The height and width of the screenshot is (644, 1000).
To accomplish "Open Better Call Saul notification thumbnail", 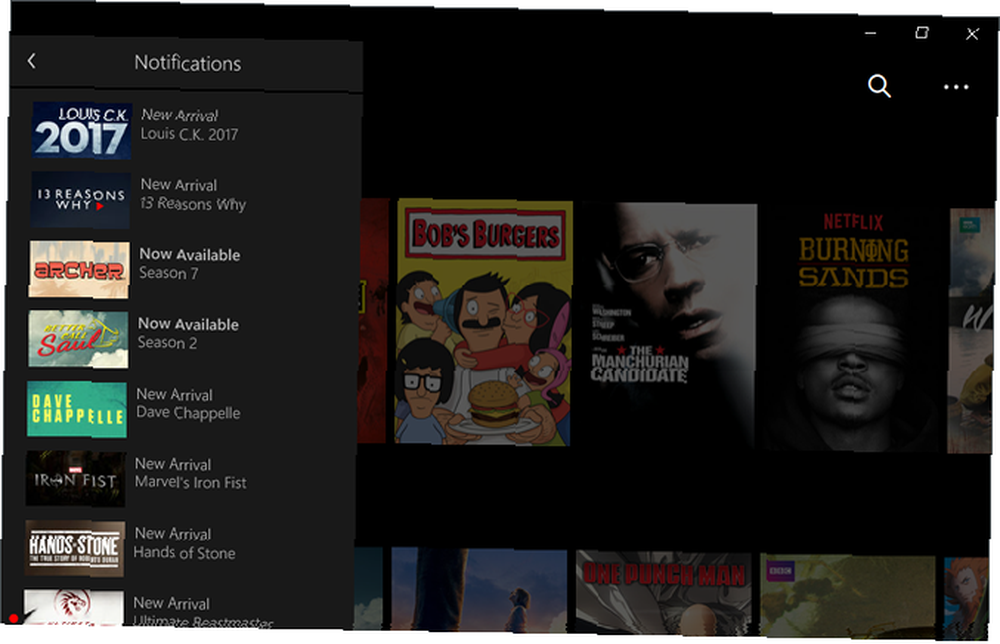I will click(x=78, y=339).
